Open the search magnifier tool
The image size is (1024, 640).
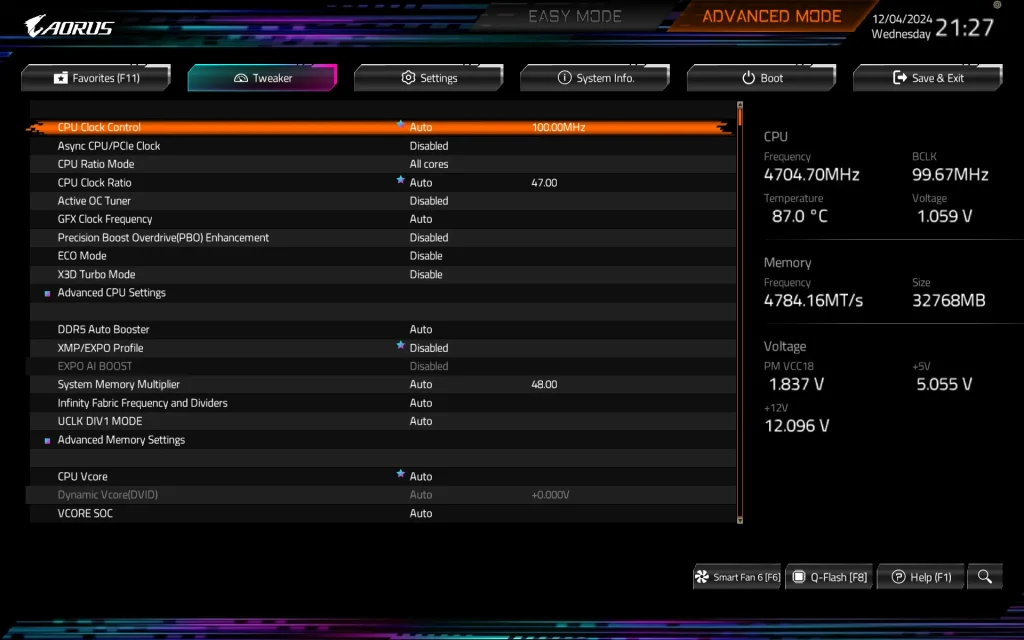[x=984, y=576]
